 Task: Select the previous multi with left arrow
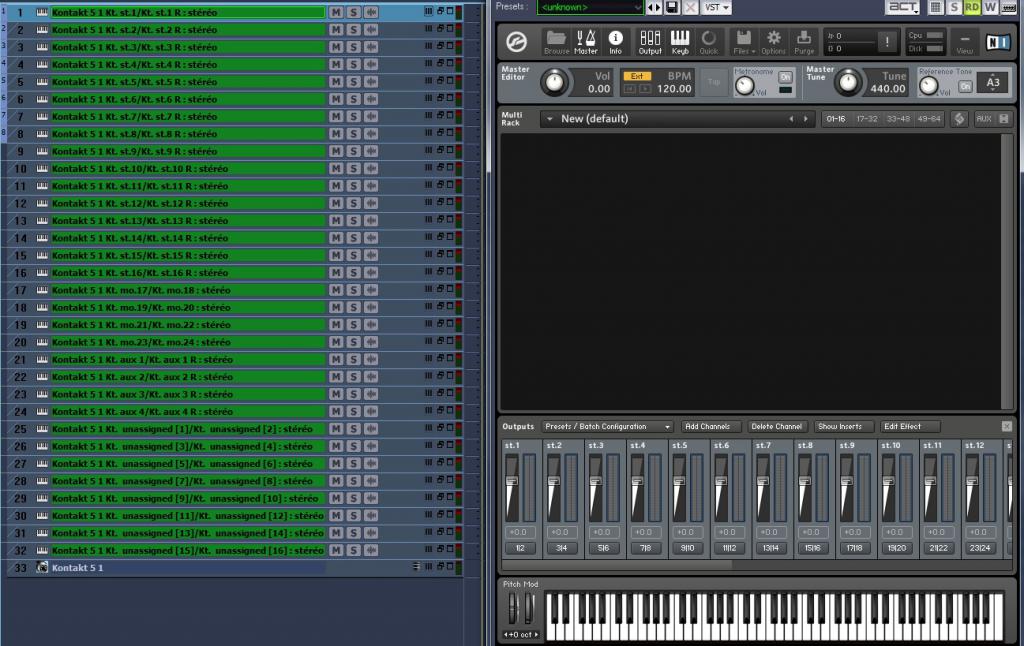(791, 119)
